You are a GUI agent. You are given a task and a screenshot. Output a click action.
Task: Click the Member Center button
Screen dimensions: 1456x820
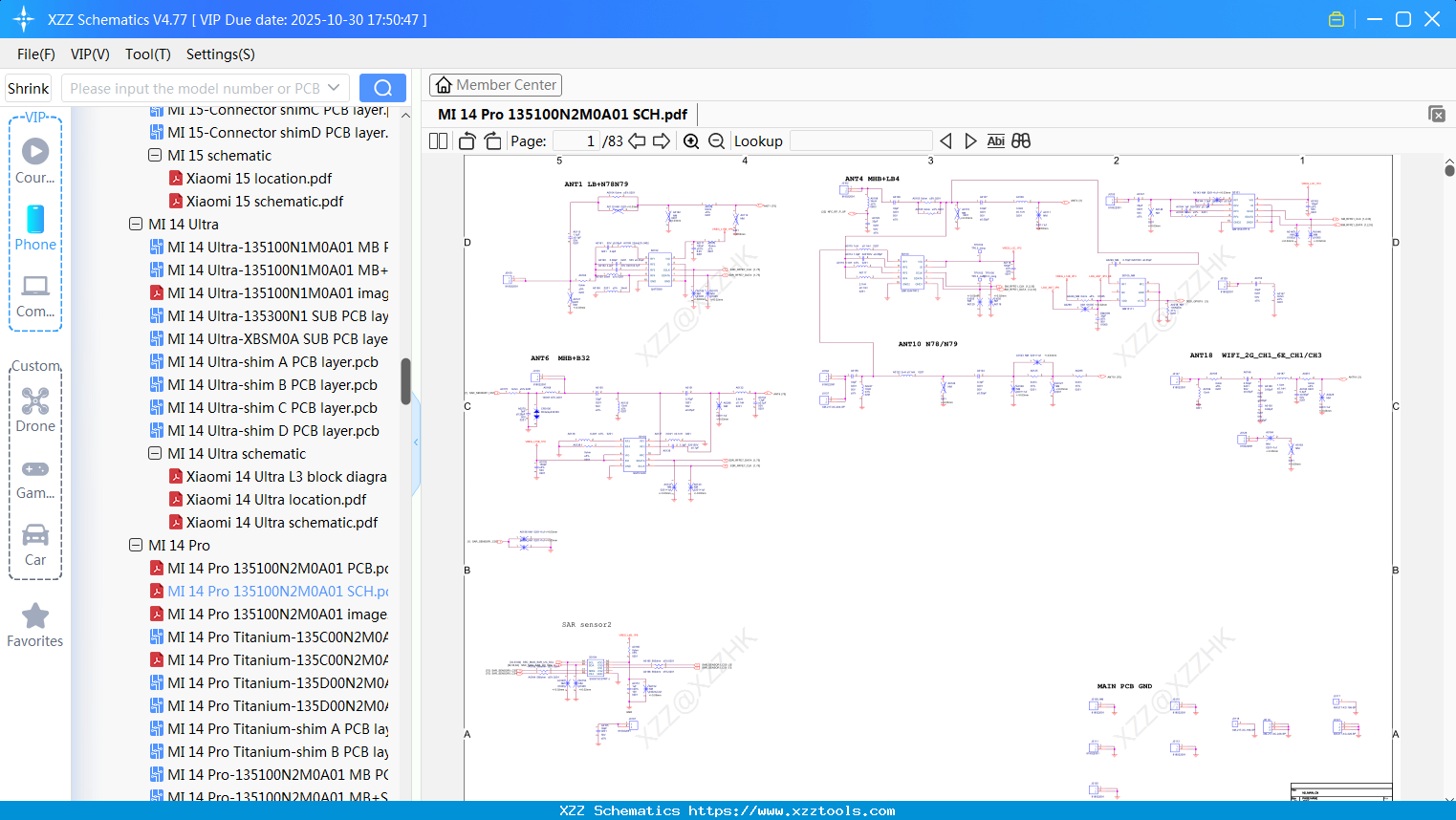(495, 85)
